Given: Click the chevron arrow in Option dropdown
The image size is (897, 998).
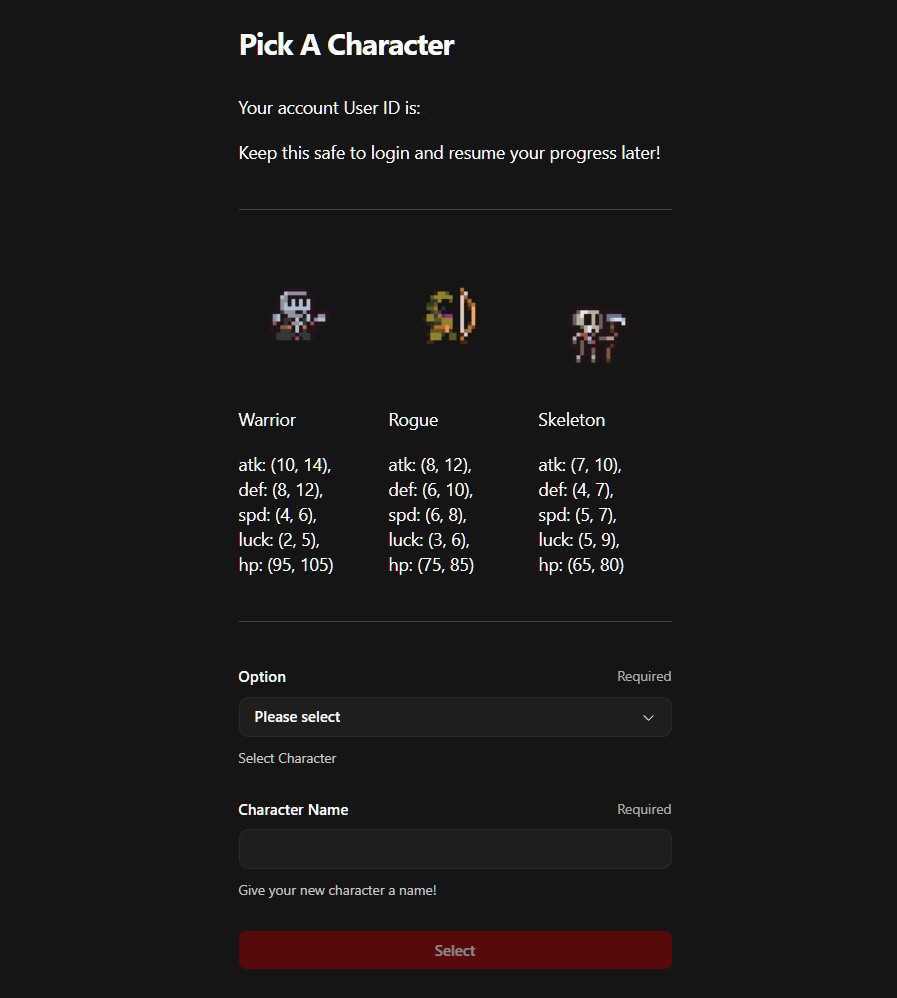Looking at the screenshot, I should click(648, 718).
